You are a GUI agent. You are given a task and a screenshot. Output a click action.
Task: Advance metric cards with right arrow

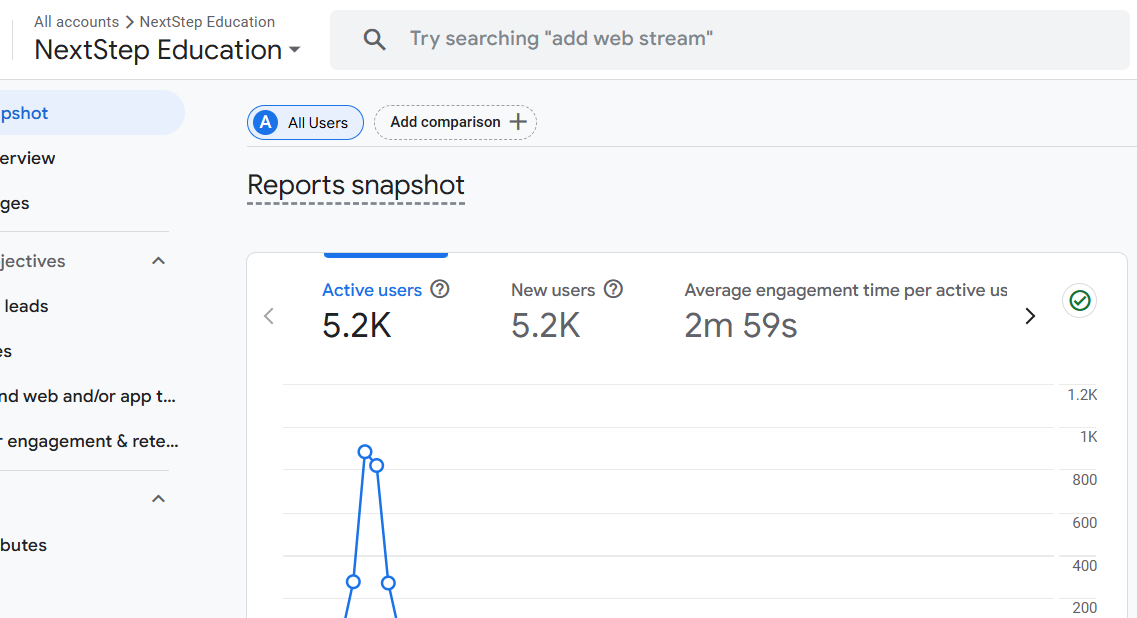coord(1030,315)
